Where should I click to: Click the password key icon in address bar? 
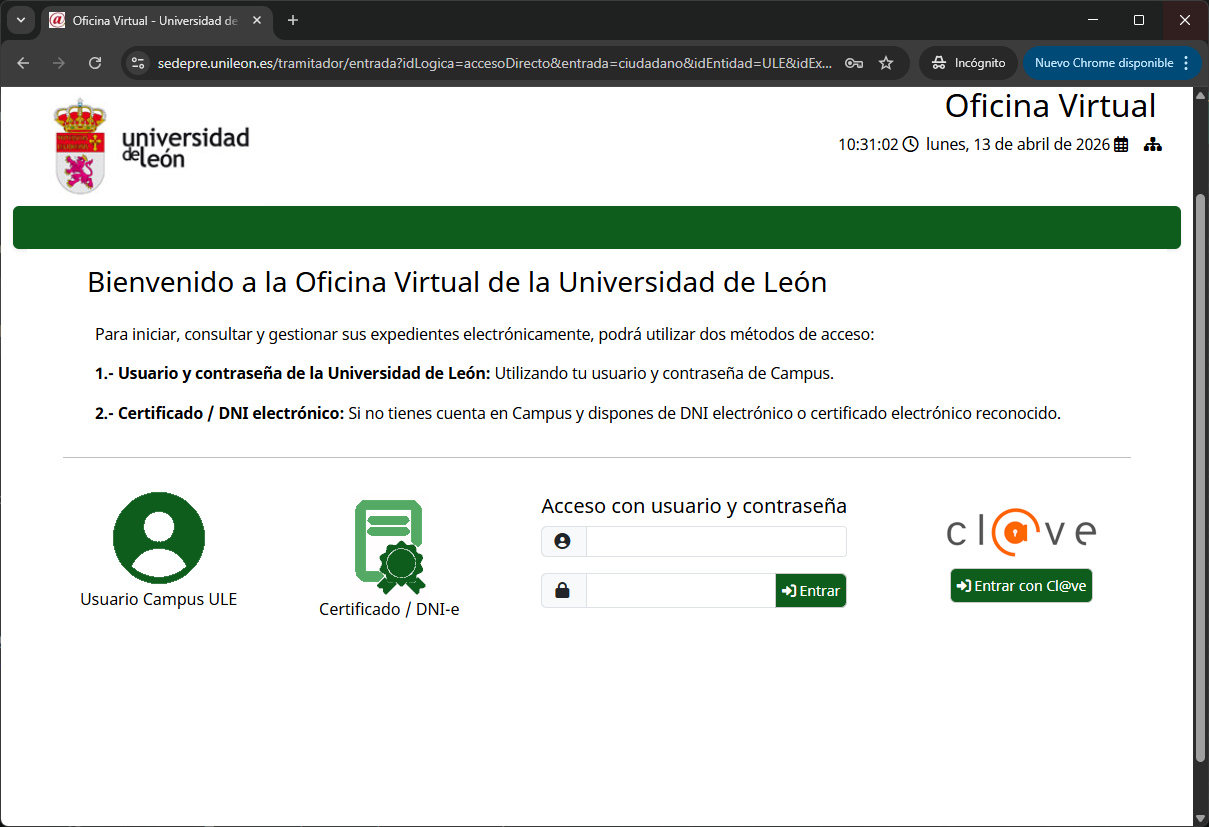(854, 63)
